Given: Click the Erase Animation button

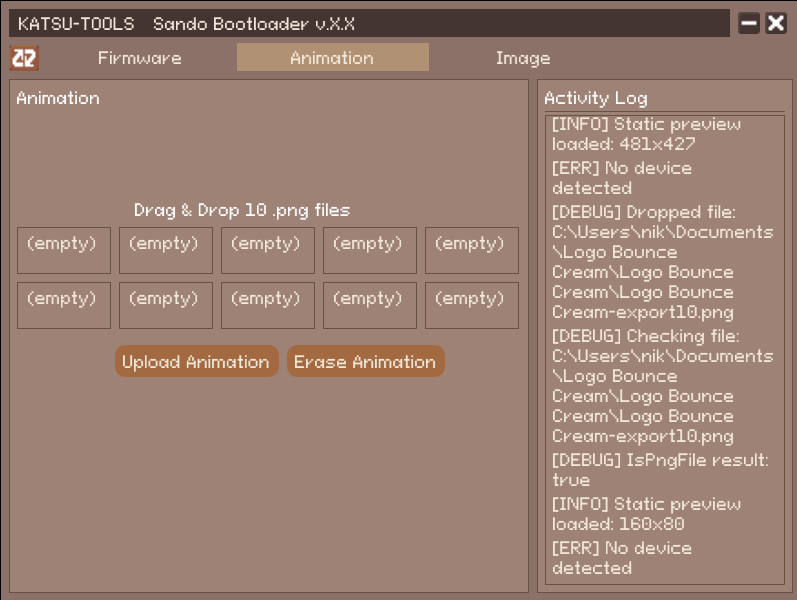Looking at the screenshot, I should point(365,362).
